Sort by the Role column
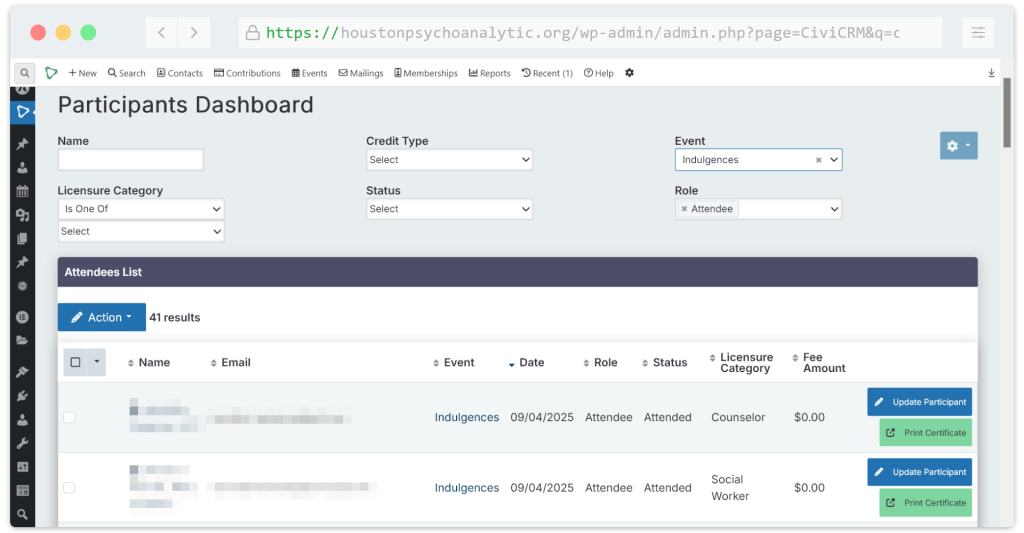 [x=600, y=363]
